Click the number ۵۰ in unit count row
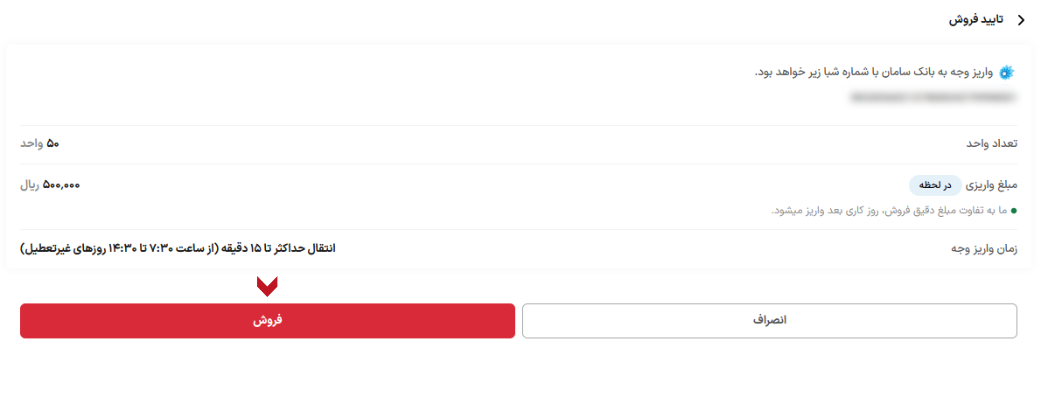The image size is (1041, 397). click(x=52, y=143)
